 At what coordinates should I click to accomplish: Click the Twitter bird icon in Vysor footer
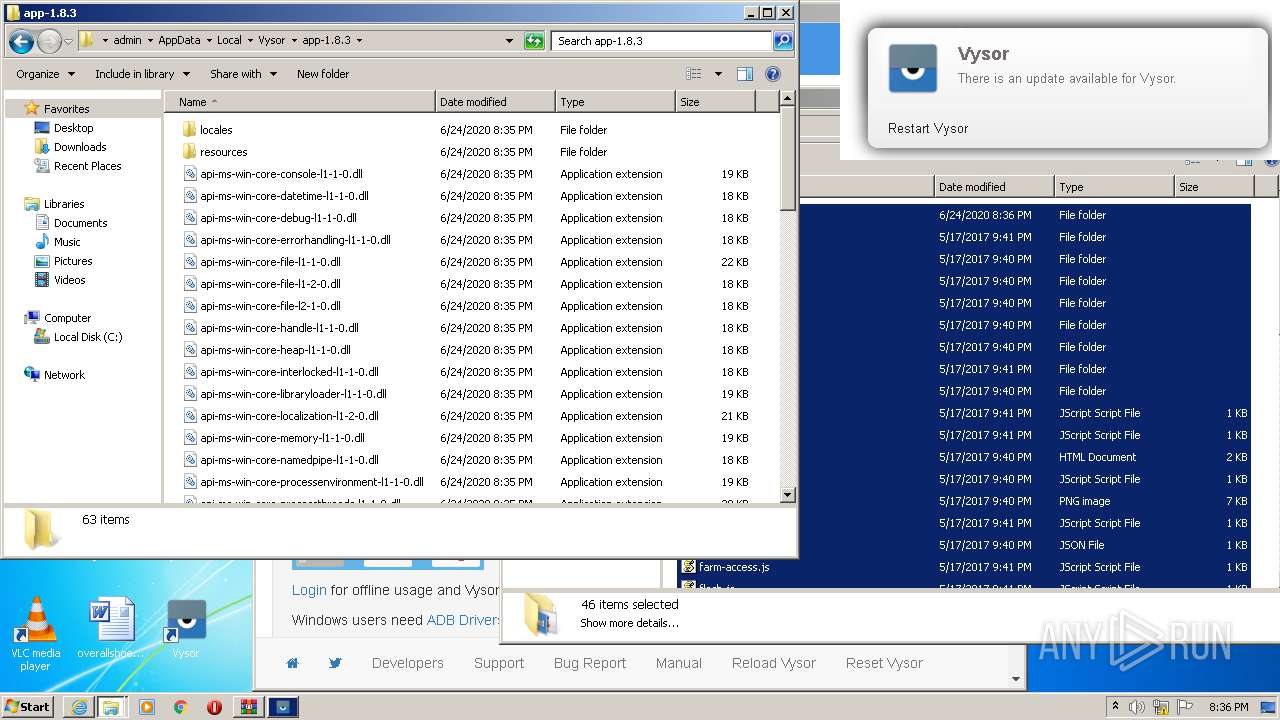335,663
